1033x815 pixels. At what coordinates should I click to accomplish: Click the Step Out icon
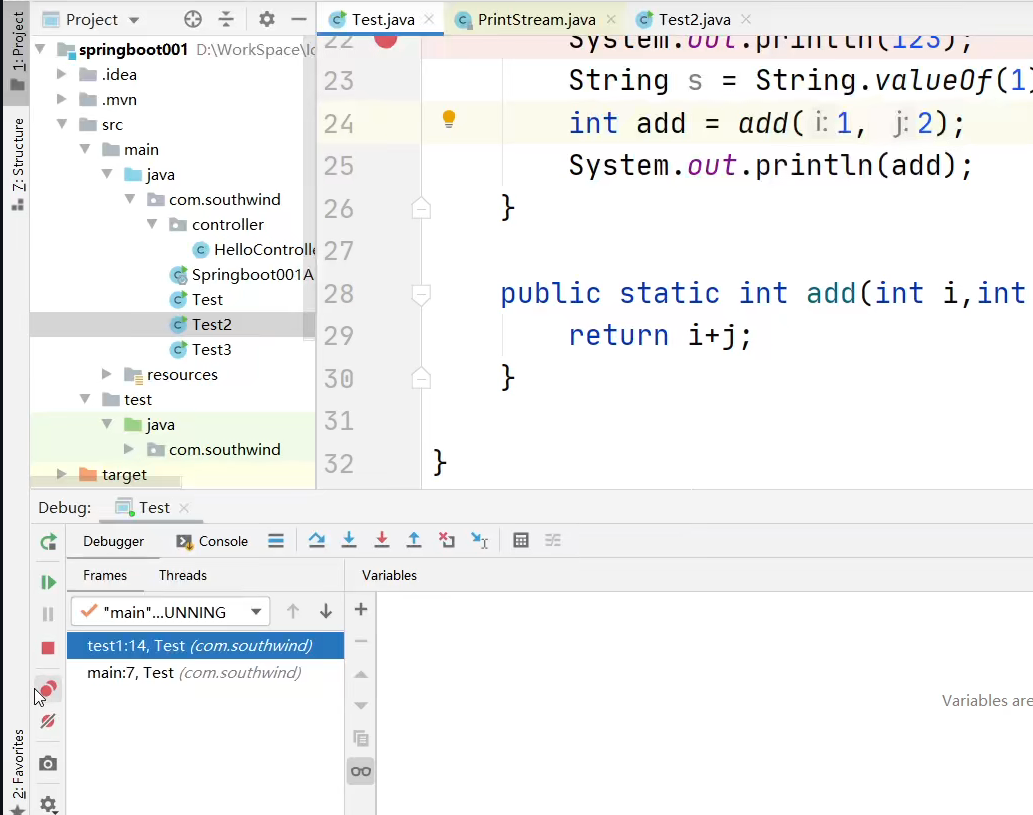[414, 541]
